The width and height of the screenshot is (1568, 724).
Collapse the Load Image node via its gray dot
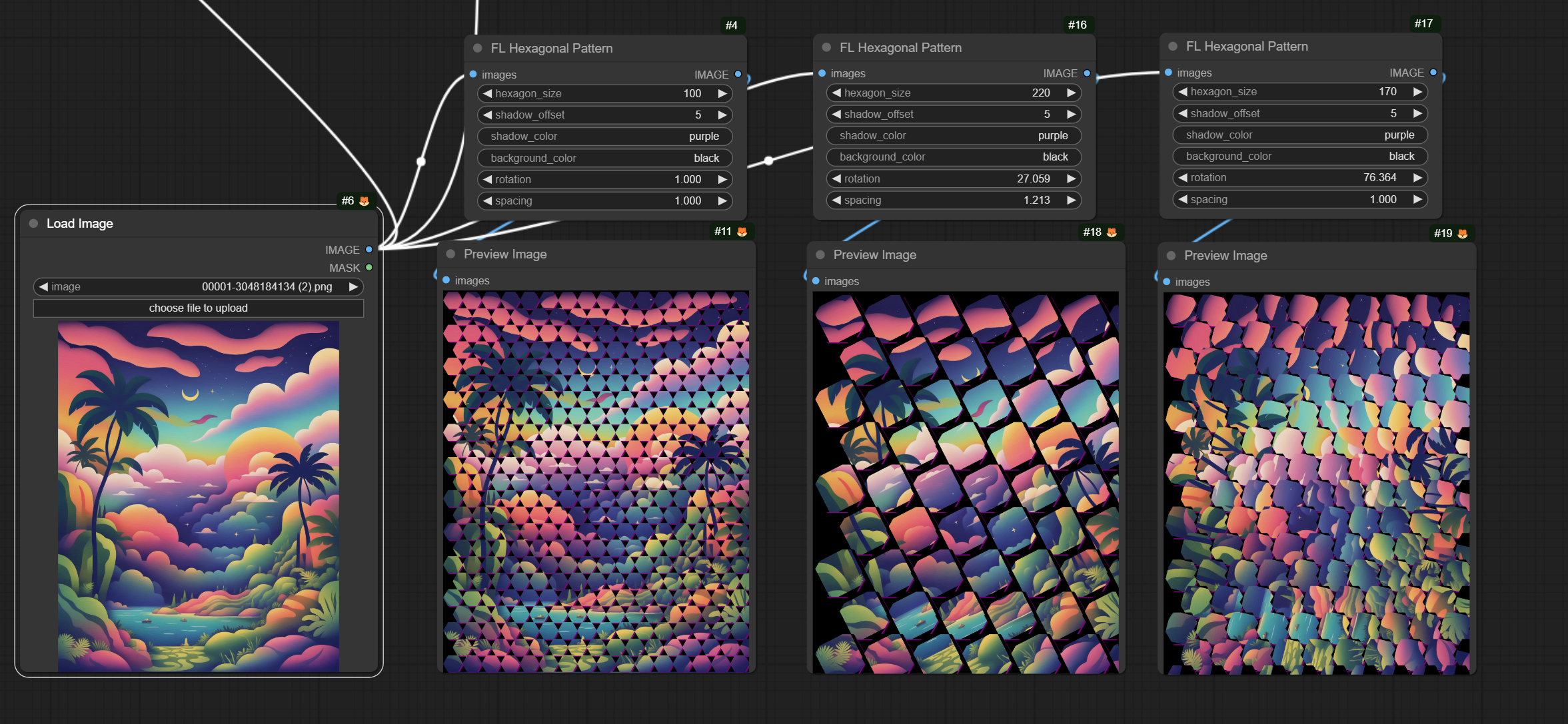33,224
